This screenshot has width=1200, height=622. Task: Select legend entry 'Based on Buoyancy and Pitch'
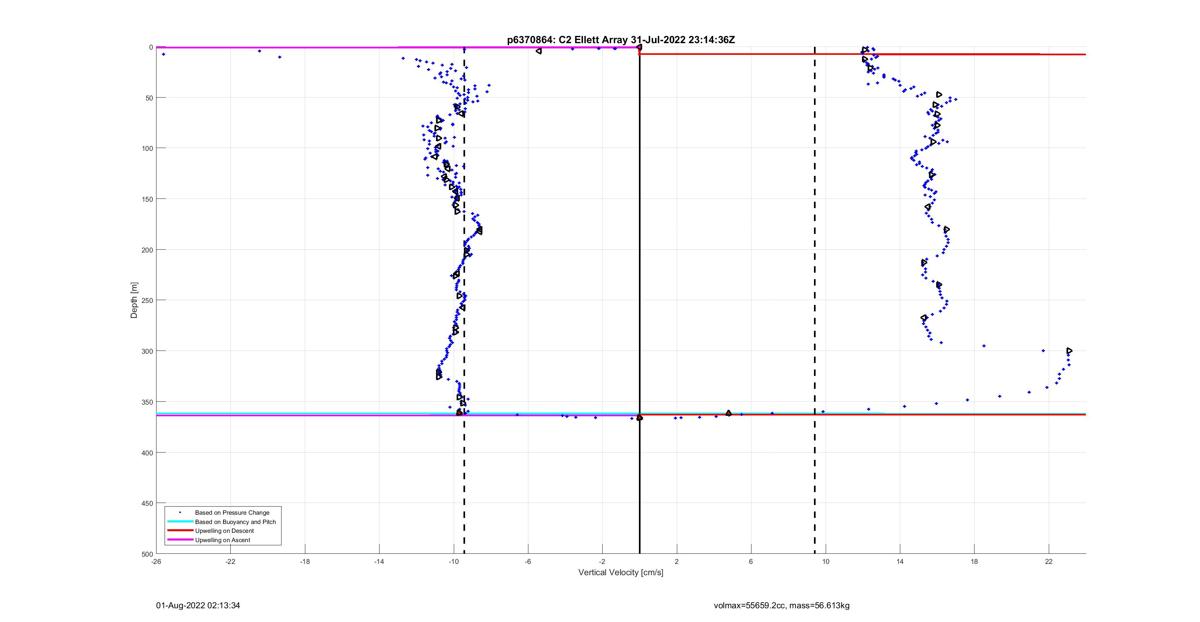(238, 522)
